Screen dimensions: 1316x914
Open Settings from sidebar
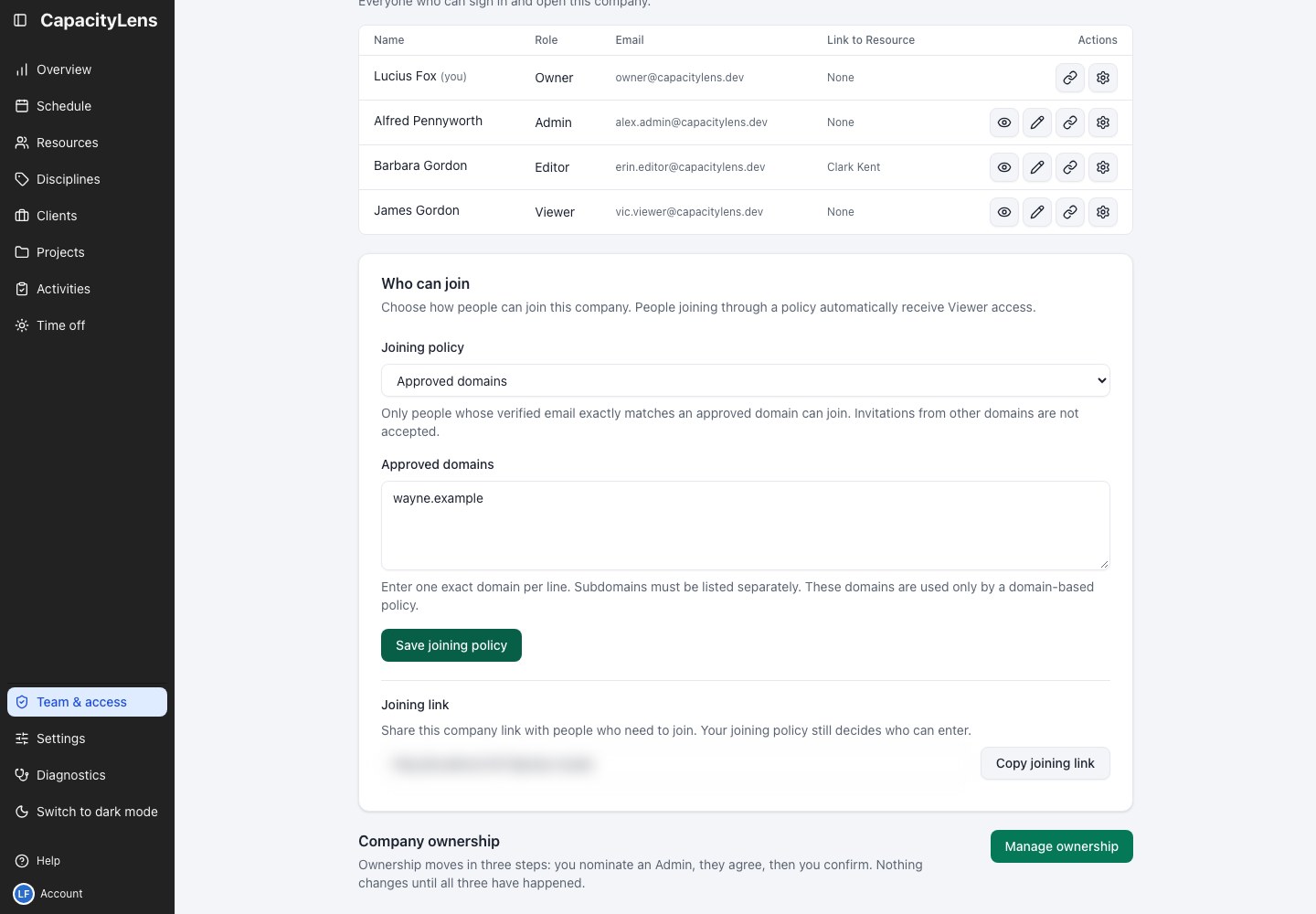pyautogui.click(x=87, y=739)
